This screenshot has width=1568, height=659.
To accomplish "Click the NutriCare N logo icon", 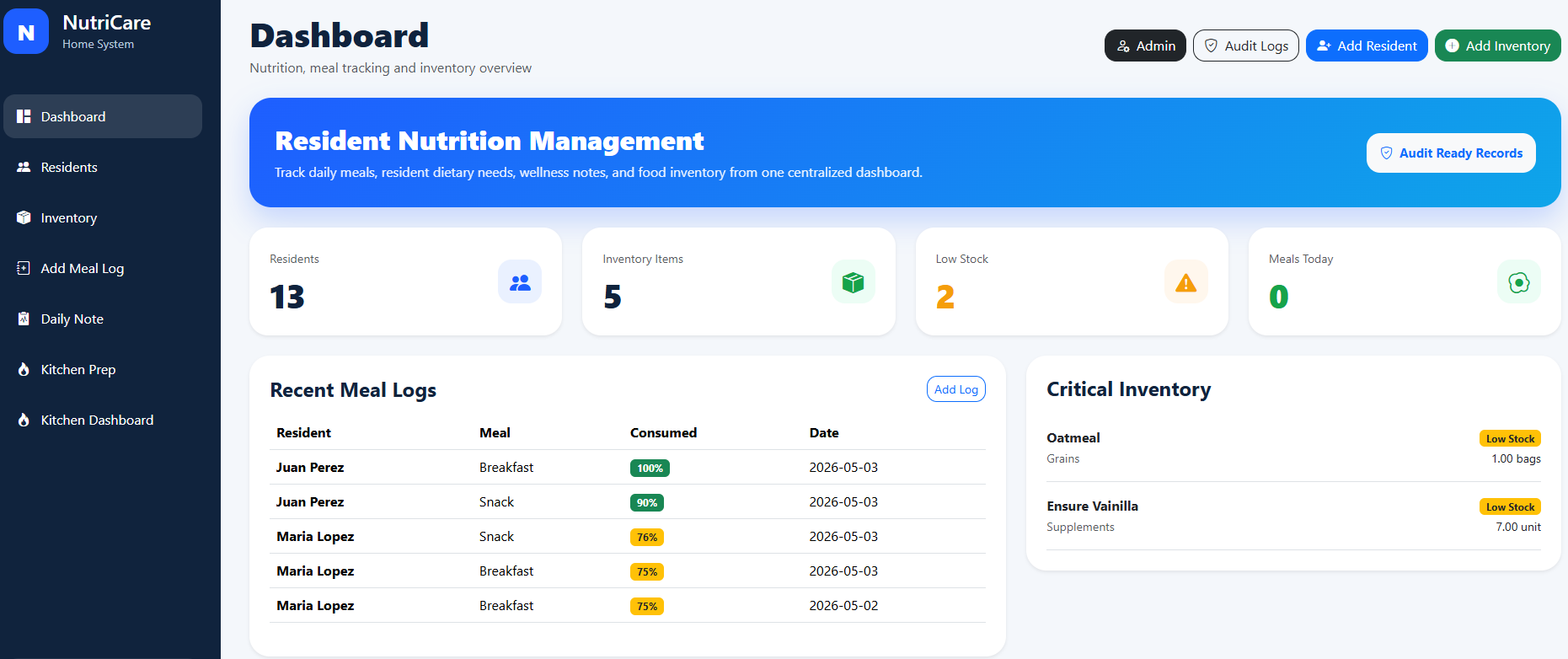I will 26,32.
